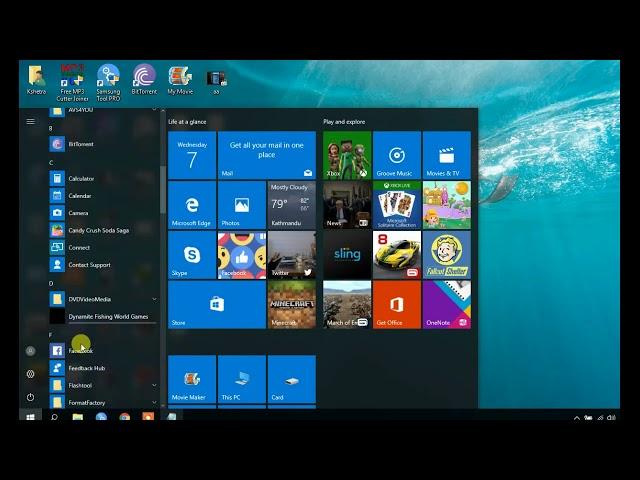Launch the Movie Maker tile
This screenshot has height=480, width=640.
192,379
